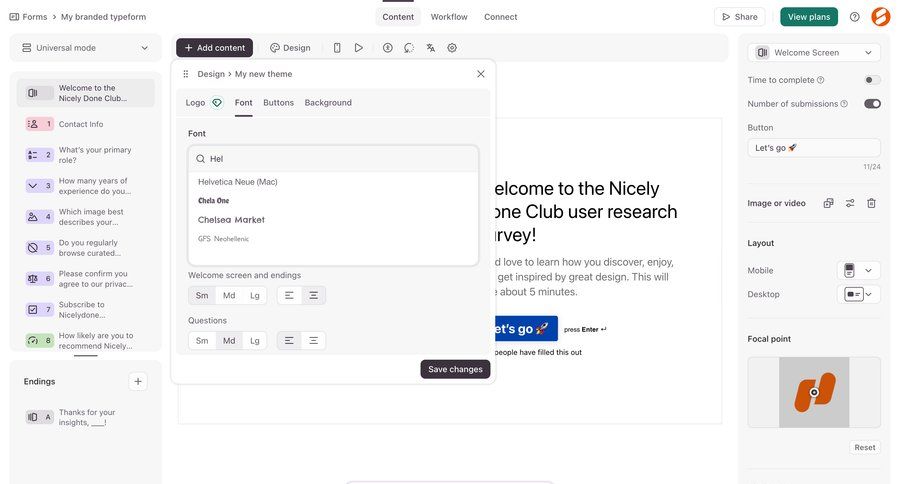This screenshot has width=900, height=484.
Task: Select Sm size for questions
Action: [x=202, y=341]
